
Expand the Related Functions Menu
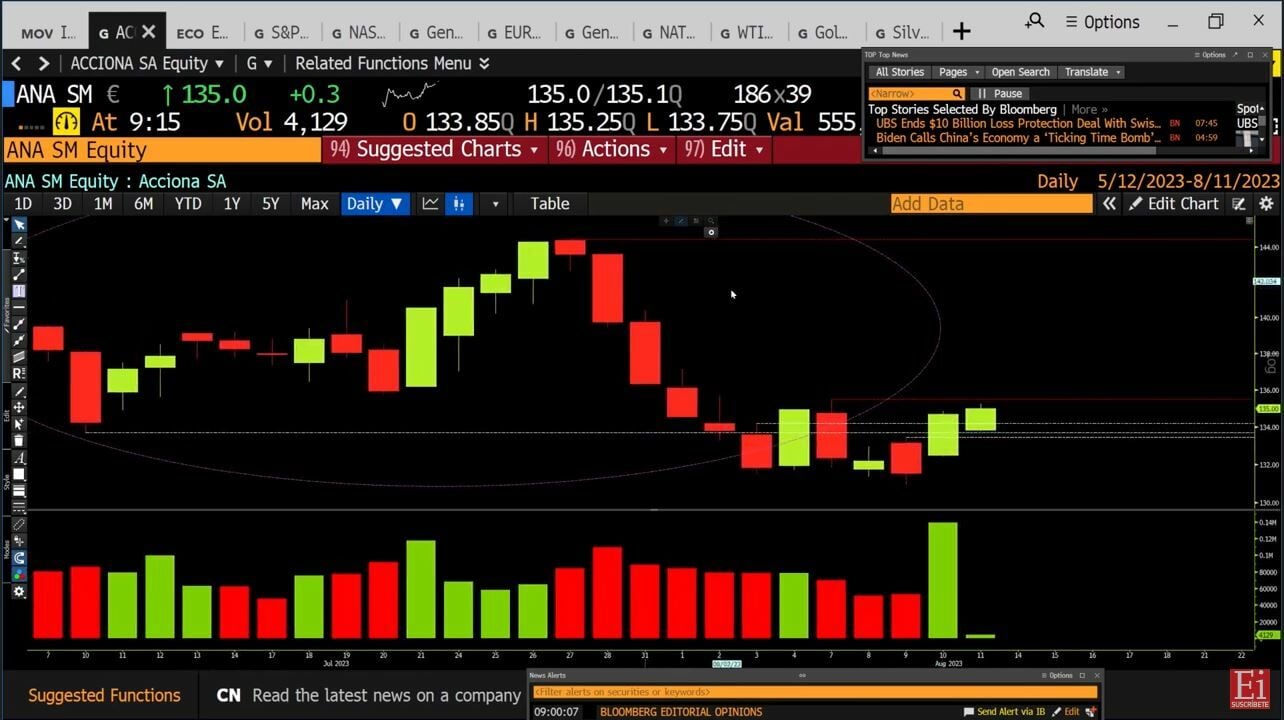[x=392, y=63]
